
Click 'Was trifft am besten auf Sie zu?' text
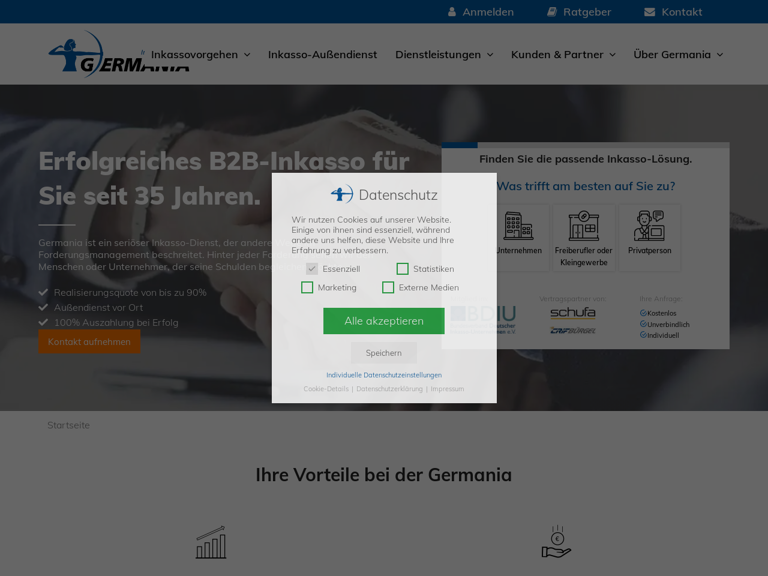click(586, 186)
